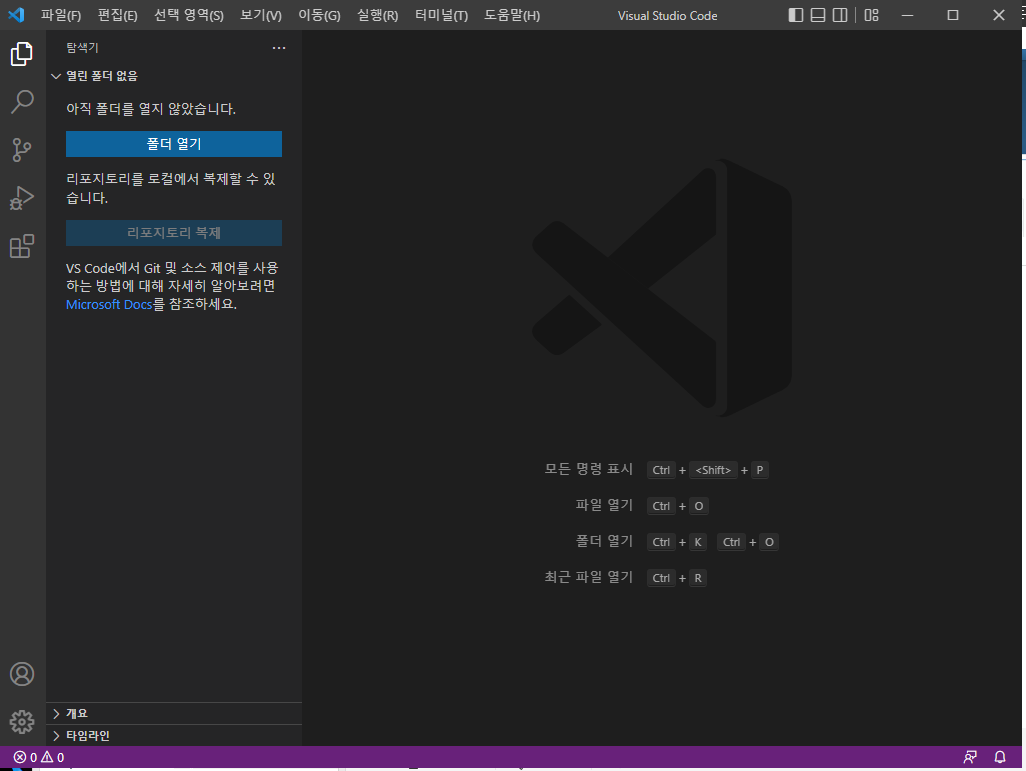Open the Explorer view in activity bar
Image resolution: width=1026 pixels, height=771 pixels.
(22, 54)
